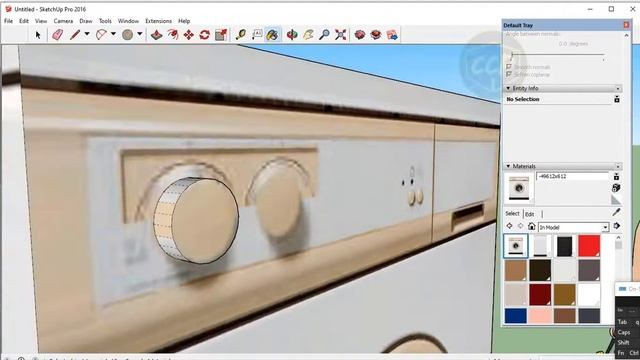Click Set Material to default icon
640x360 pixels.
(x=616, y=200)
